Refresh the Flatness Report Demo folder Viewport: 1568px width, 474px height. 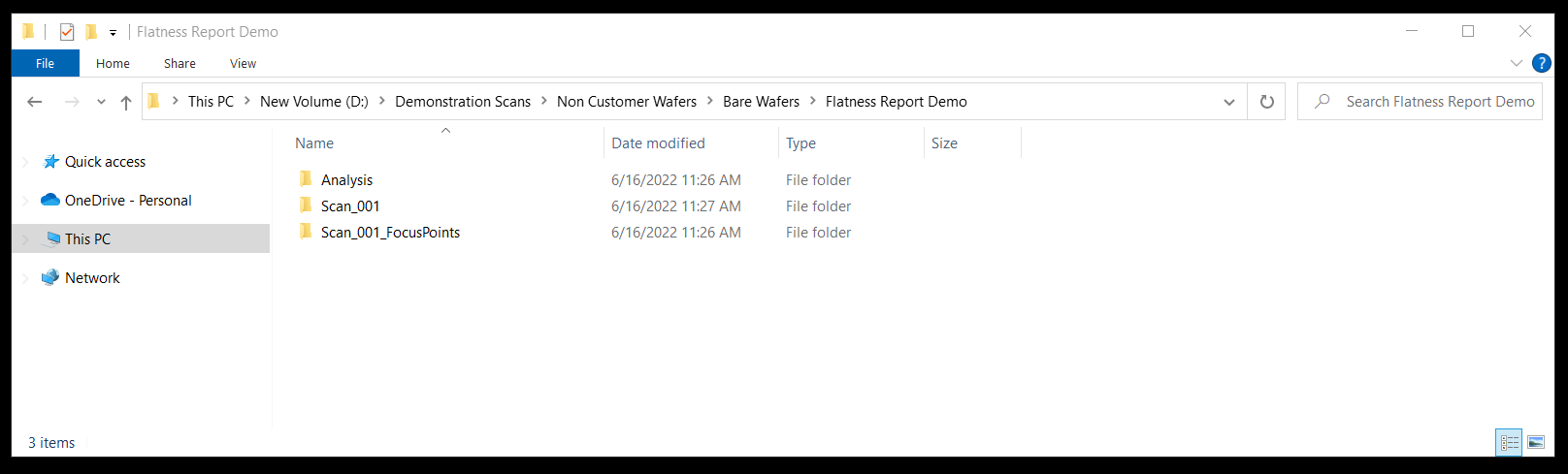click(1266, 102)
